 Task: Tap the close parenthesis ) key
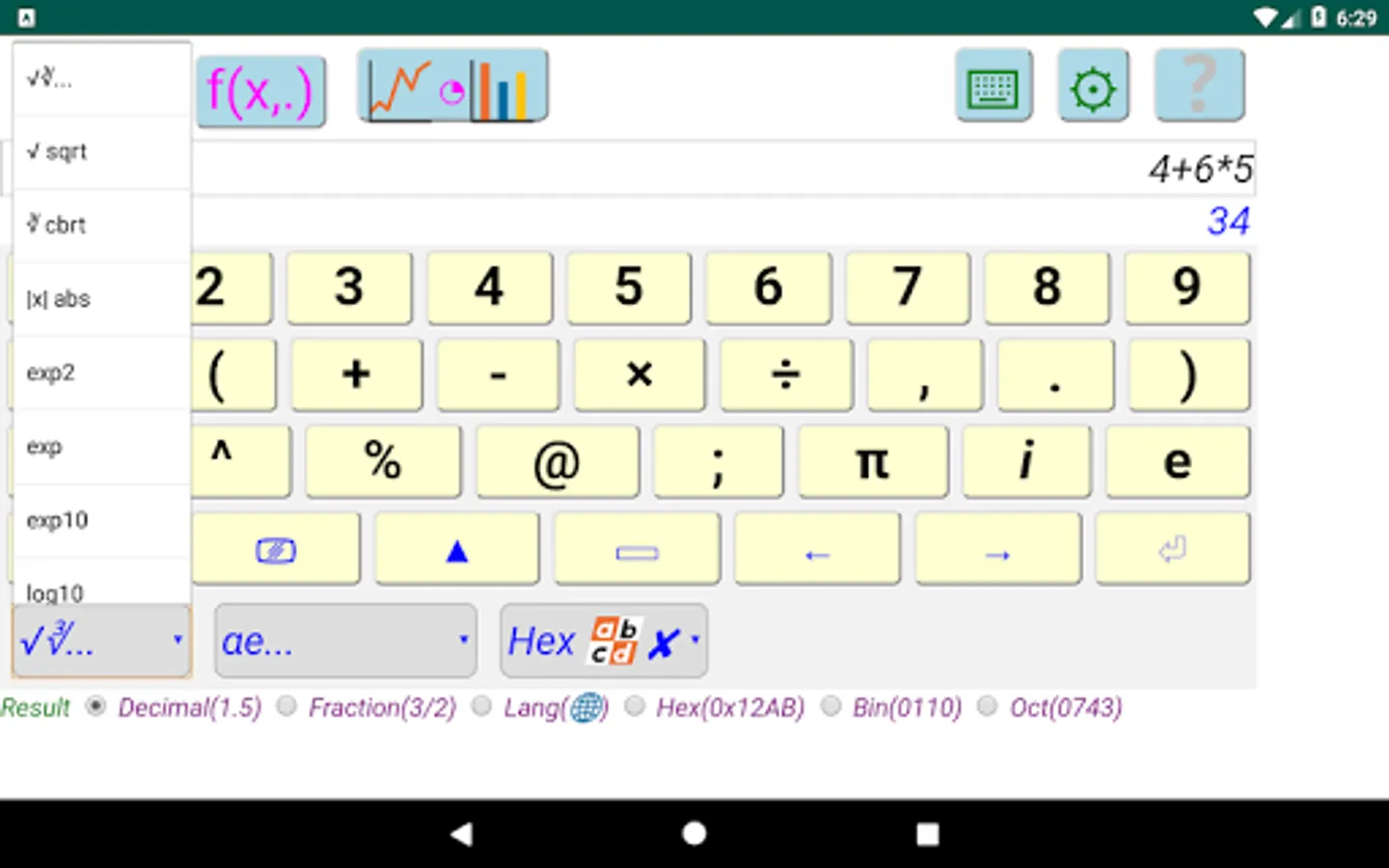point(1189,374)
